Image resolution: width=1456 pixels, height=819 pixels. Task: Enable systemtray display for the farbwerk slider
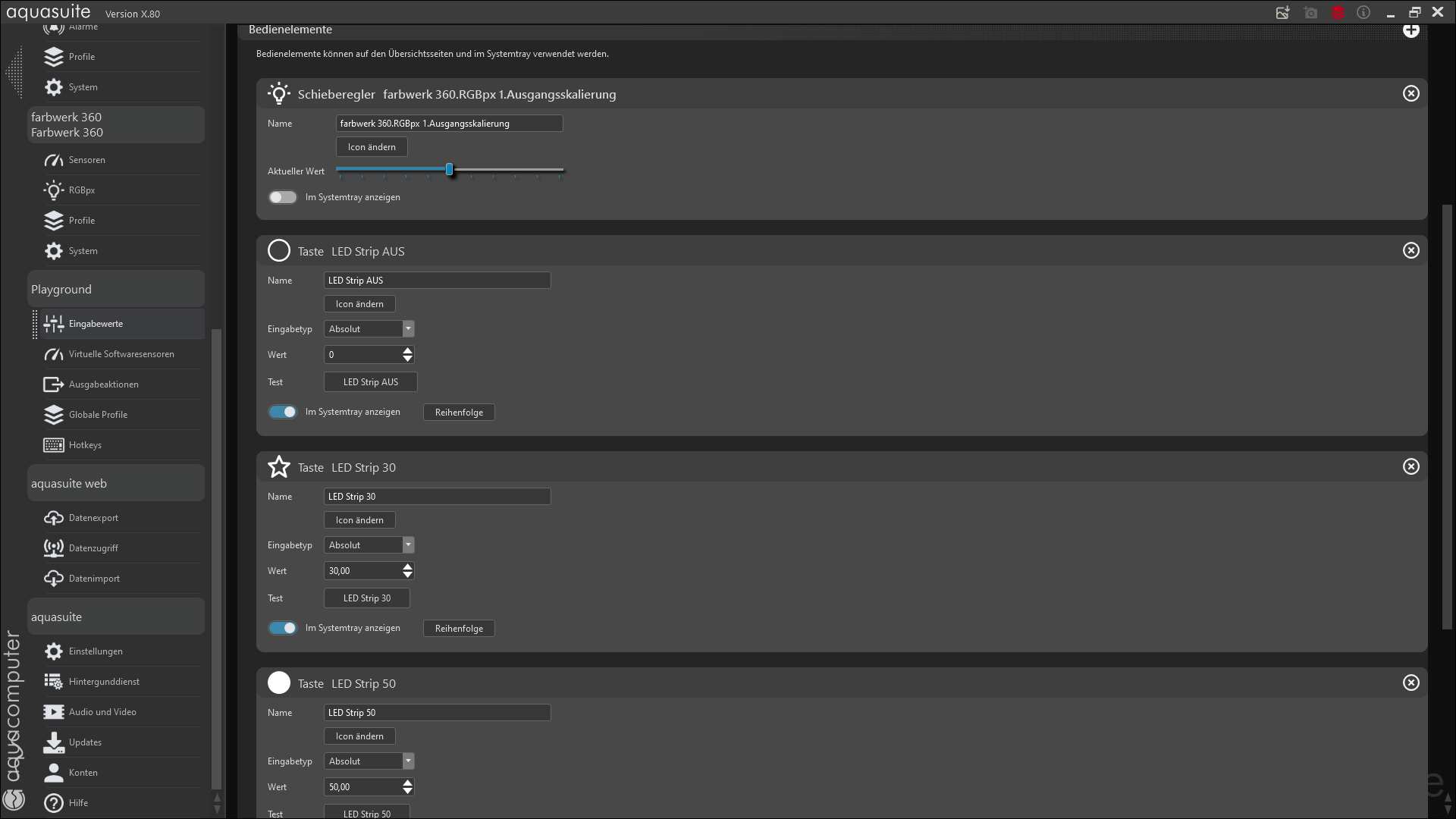click(283, 197)
